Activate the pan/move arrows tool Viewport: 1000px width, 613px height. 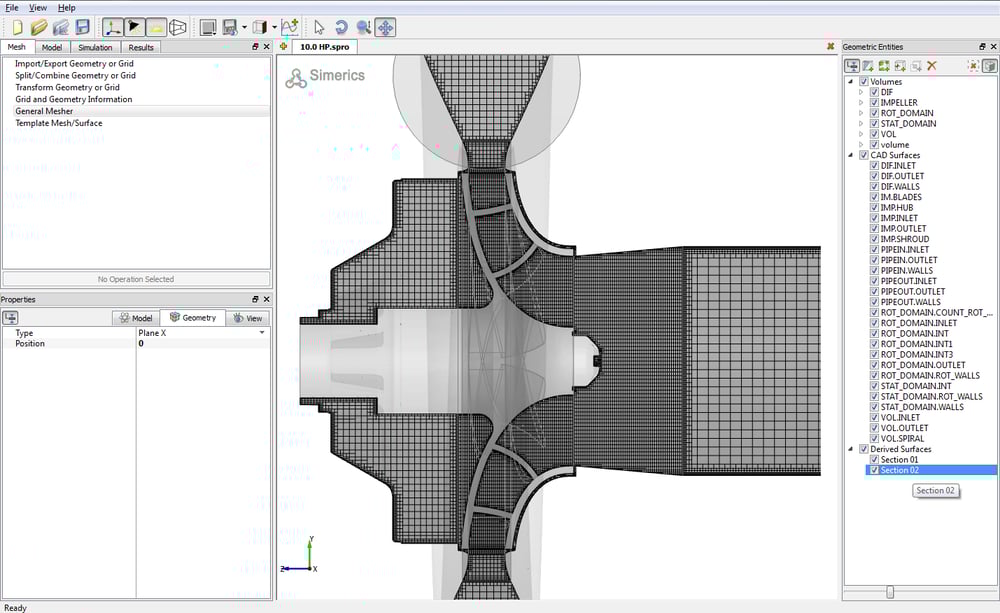coord(385,27)
